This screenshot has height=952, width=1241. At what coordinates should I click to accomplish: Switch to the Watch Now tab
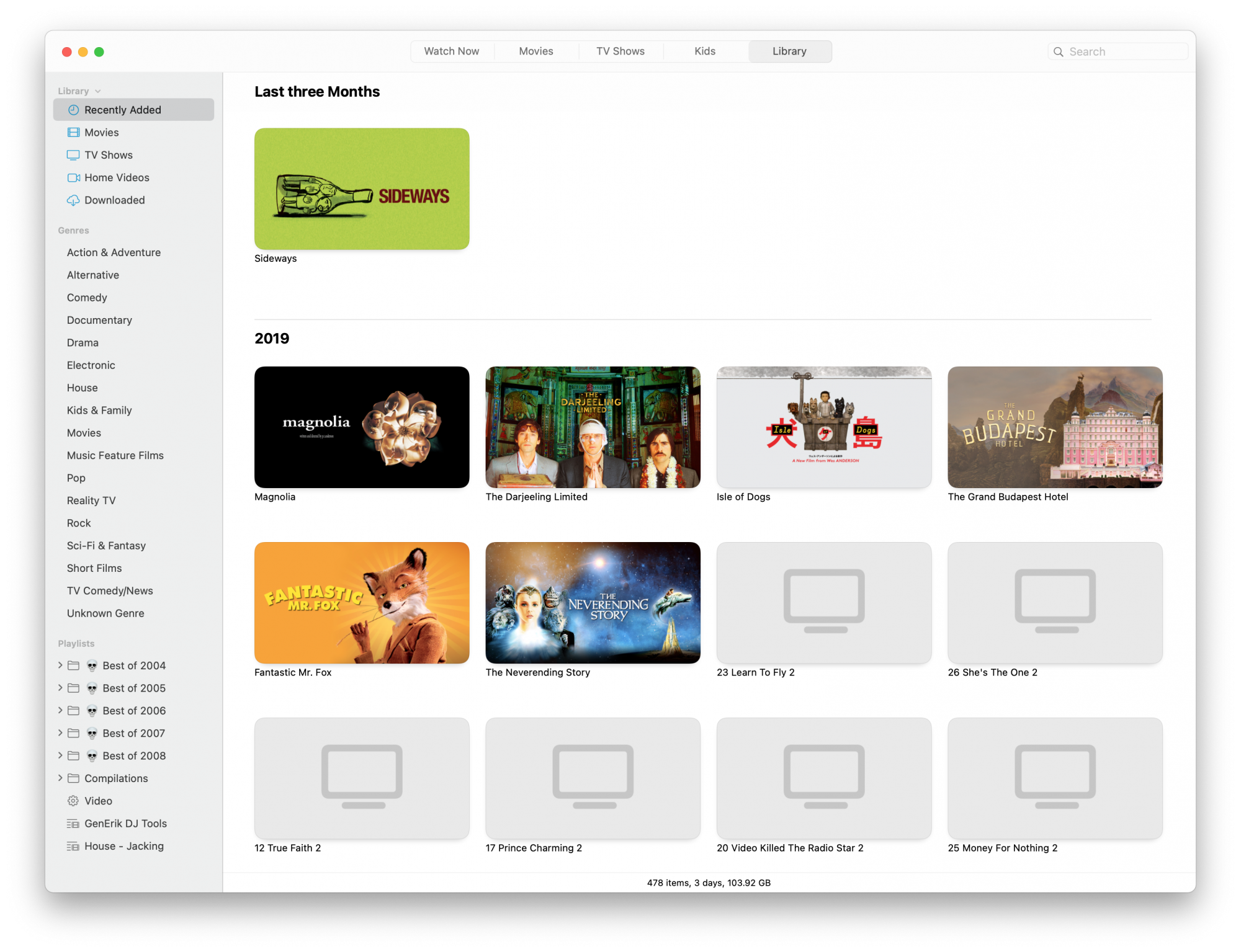coord(451,51)
